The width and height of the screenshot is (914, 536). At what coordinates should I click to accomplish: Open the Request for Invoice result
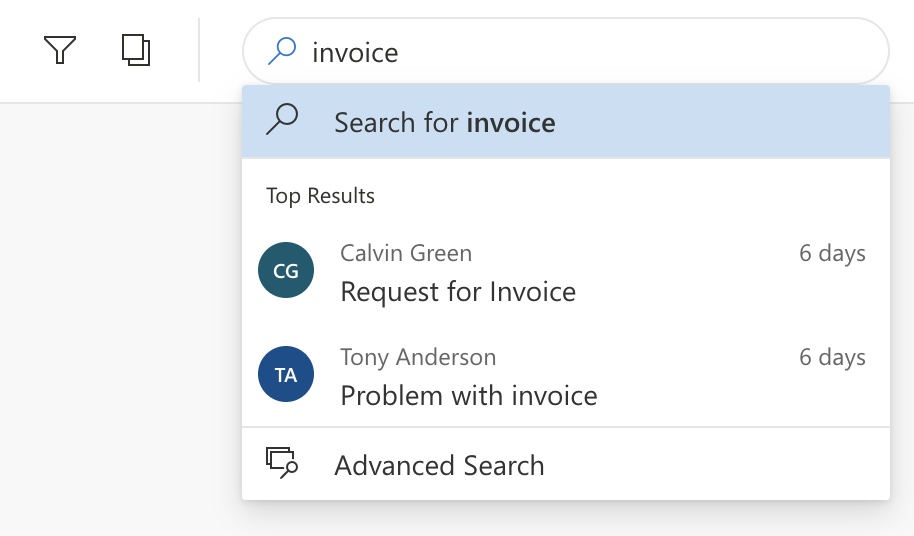[x=458, y=292]
